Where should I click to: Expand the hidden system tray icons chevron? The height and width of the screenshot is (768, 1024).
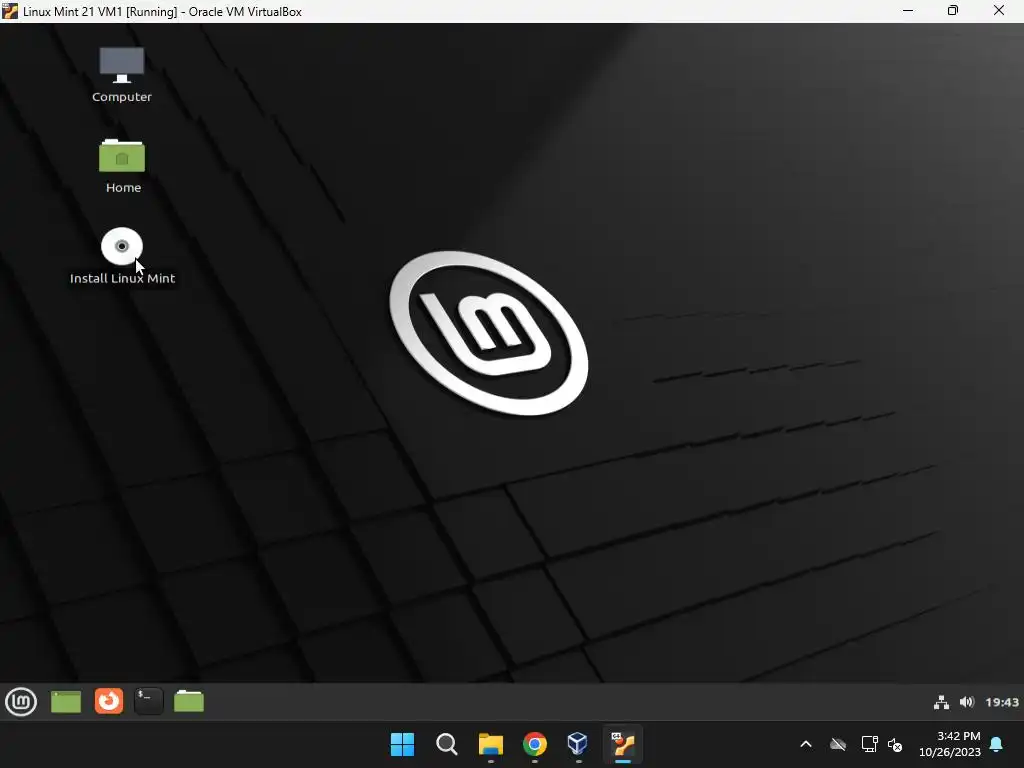pos(806,744)
